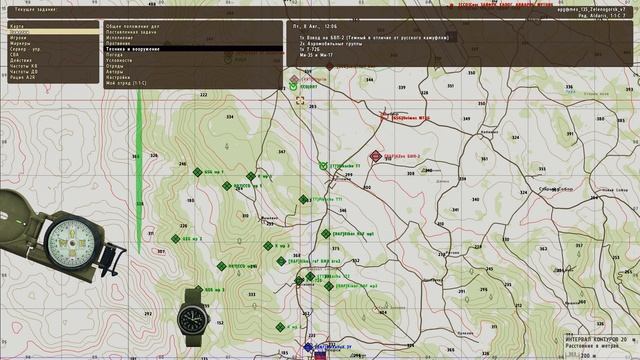Open the Общее положение дел briefing note
The height and width of the screenshot is (360, 640).
[132, 26]
